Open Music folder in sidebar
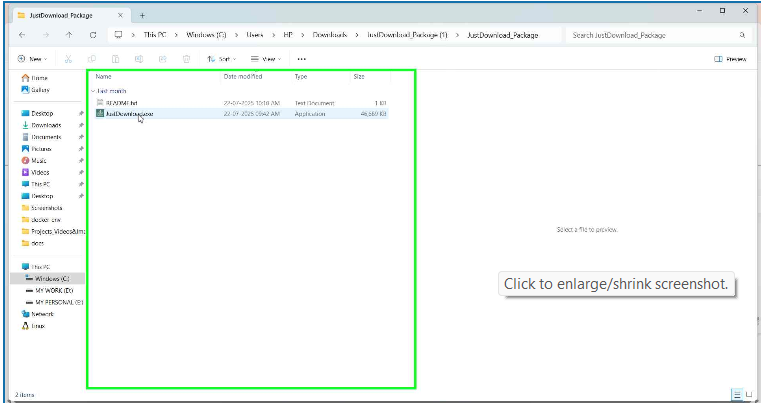Viewport: 761px width, 403px height. click(x=39, y=160)
